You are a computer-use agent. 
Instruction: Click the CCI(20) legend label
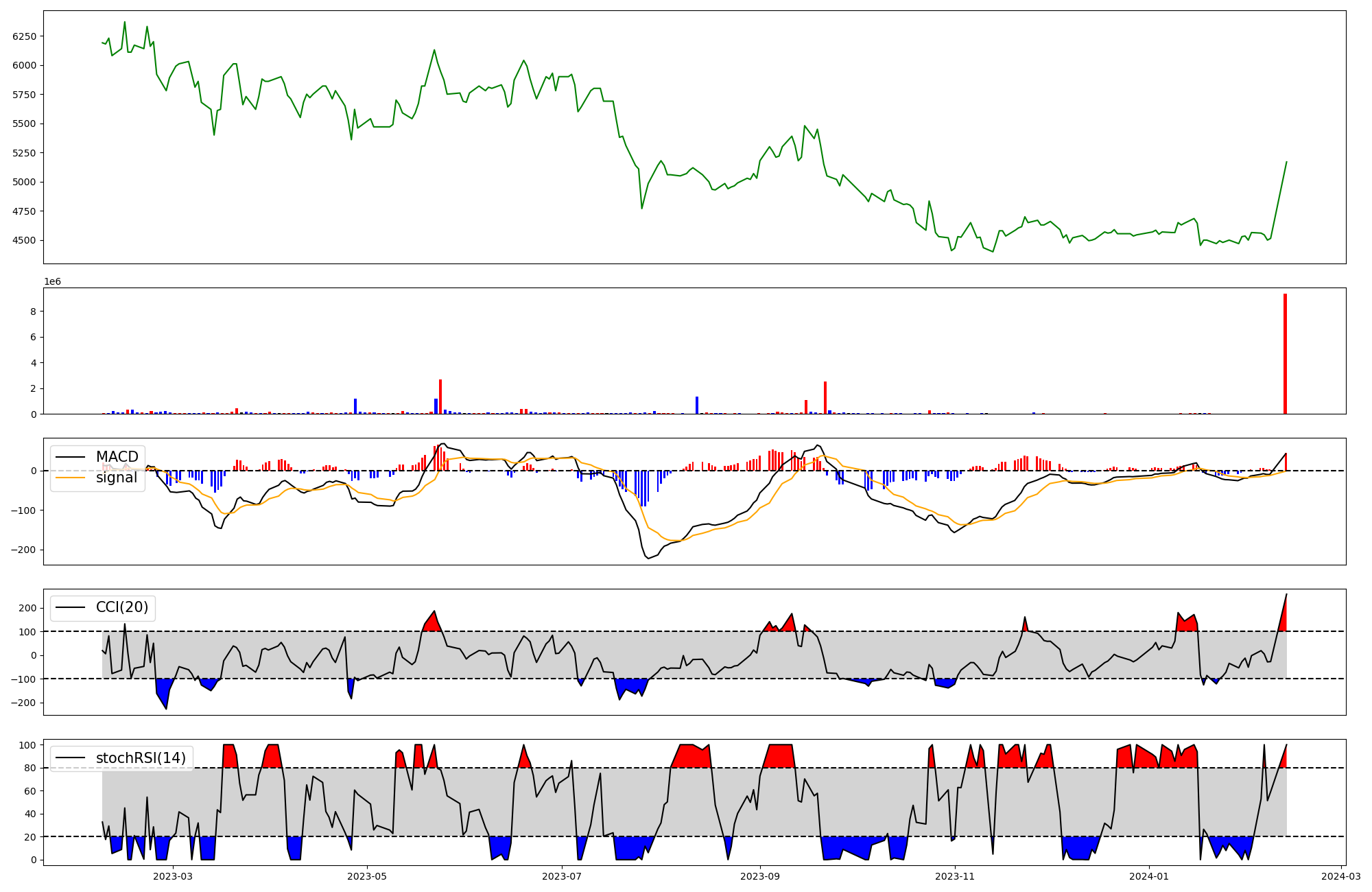[122, 608]
